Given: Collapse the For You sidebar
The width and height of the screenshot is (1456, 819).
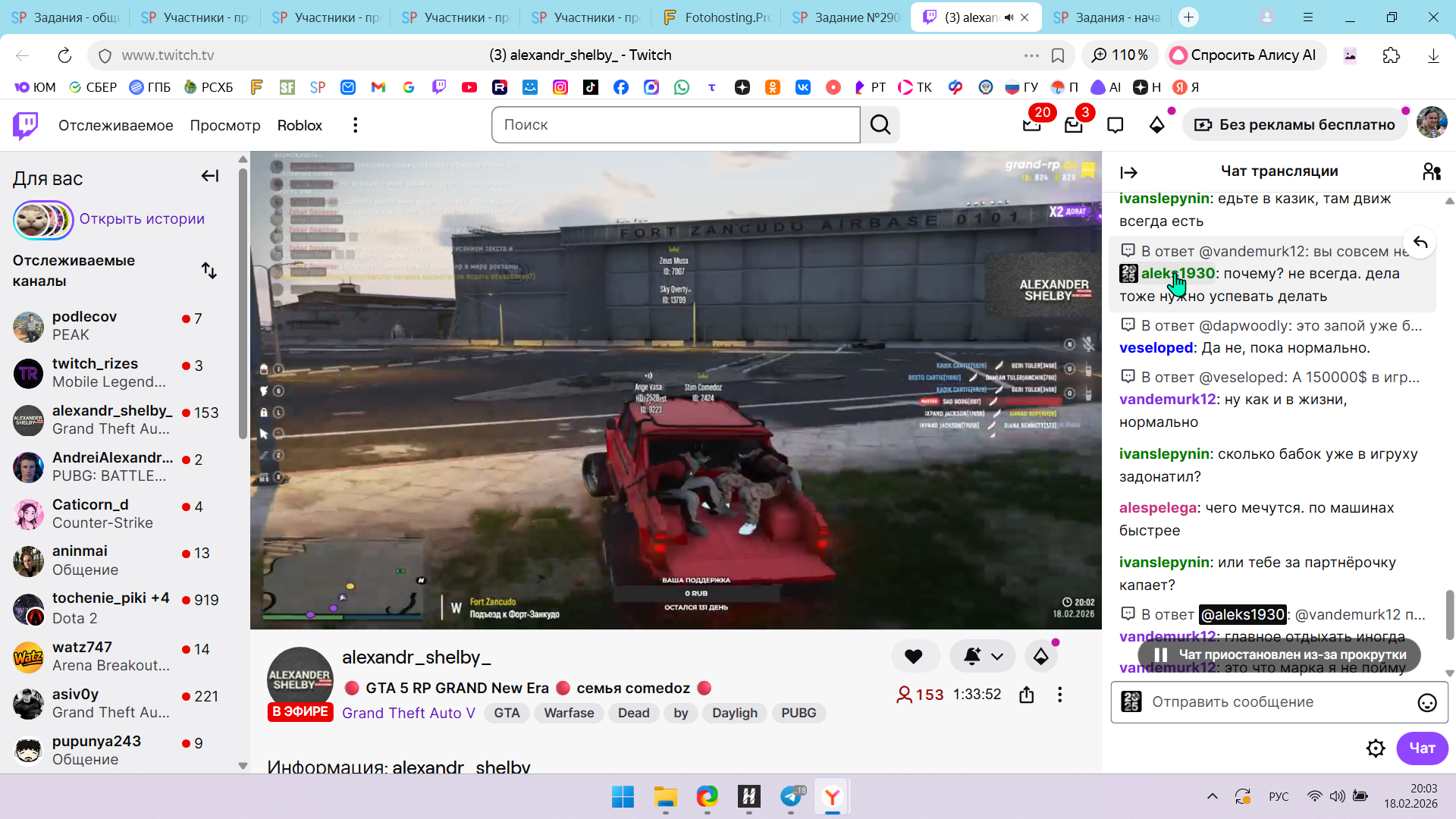Looking at the screenshot, I should pyautogui.click(x=209, y=177).
